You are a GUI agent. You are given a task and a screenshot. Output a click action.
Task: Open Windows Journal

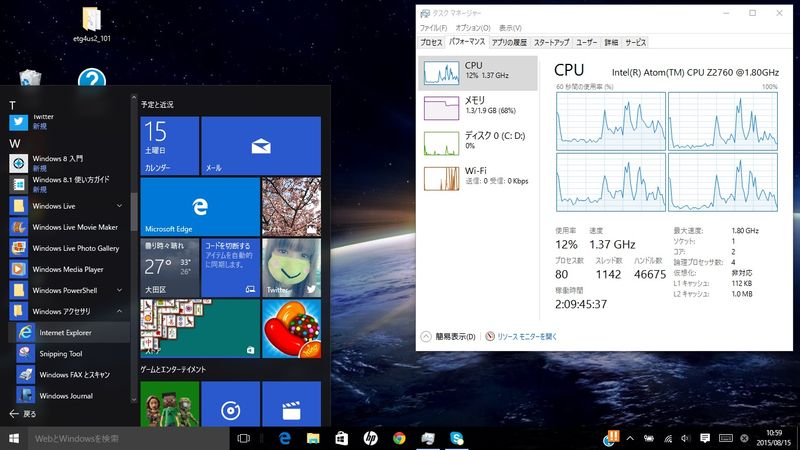(x=71, y=395)
